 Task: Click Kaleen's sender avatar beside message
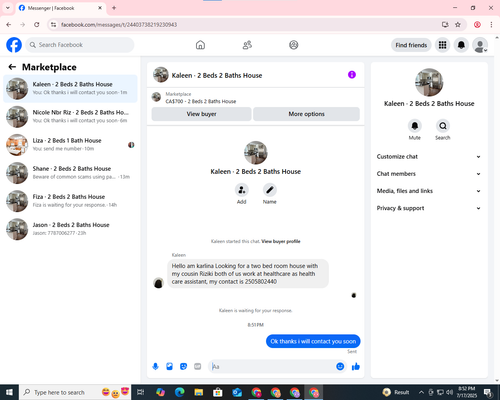[x=158, y=283]
